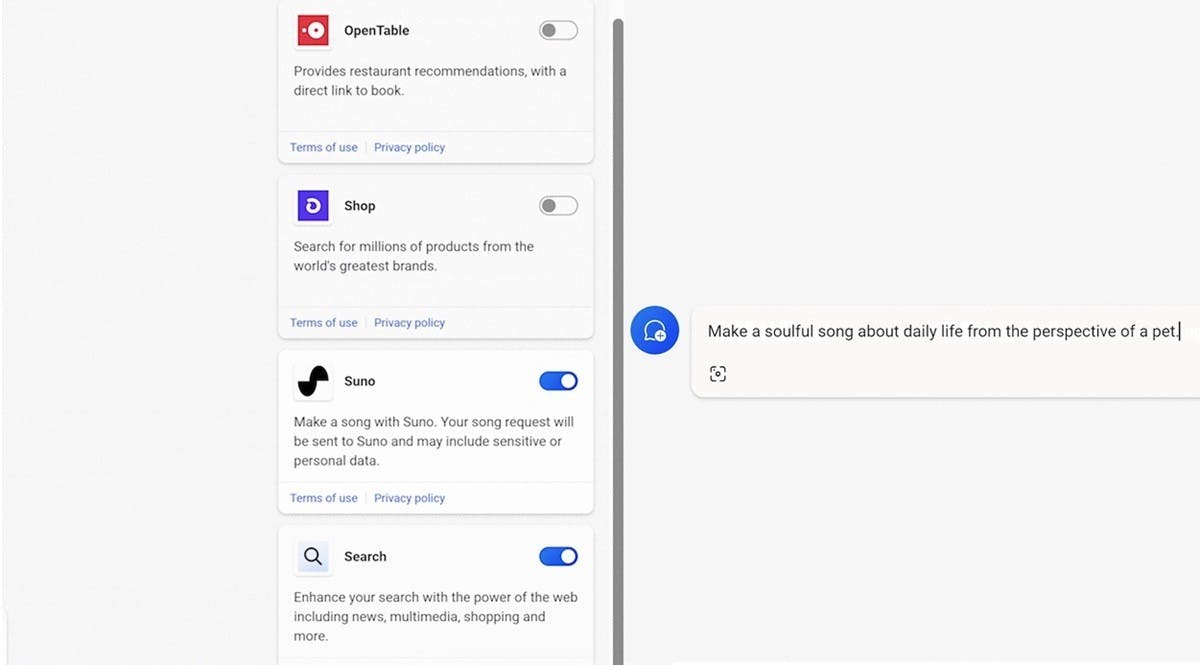Screen dimensions: 1200x665
Task: Click into the soulful song prompt text field
Action: 944,331
